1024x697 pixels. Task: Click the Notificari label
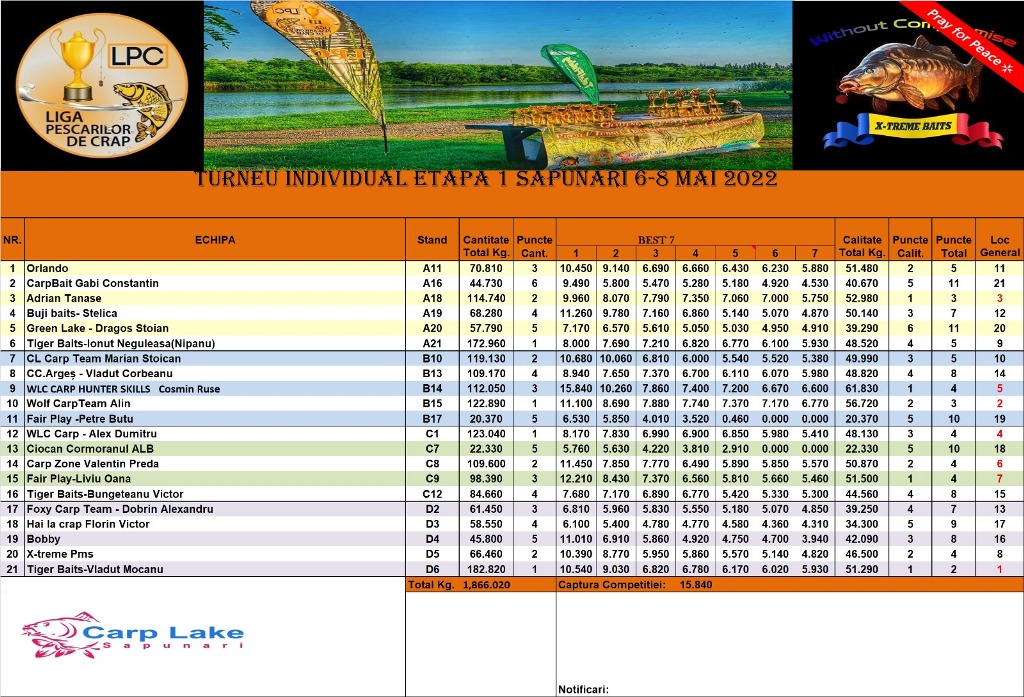[582, 688]
